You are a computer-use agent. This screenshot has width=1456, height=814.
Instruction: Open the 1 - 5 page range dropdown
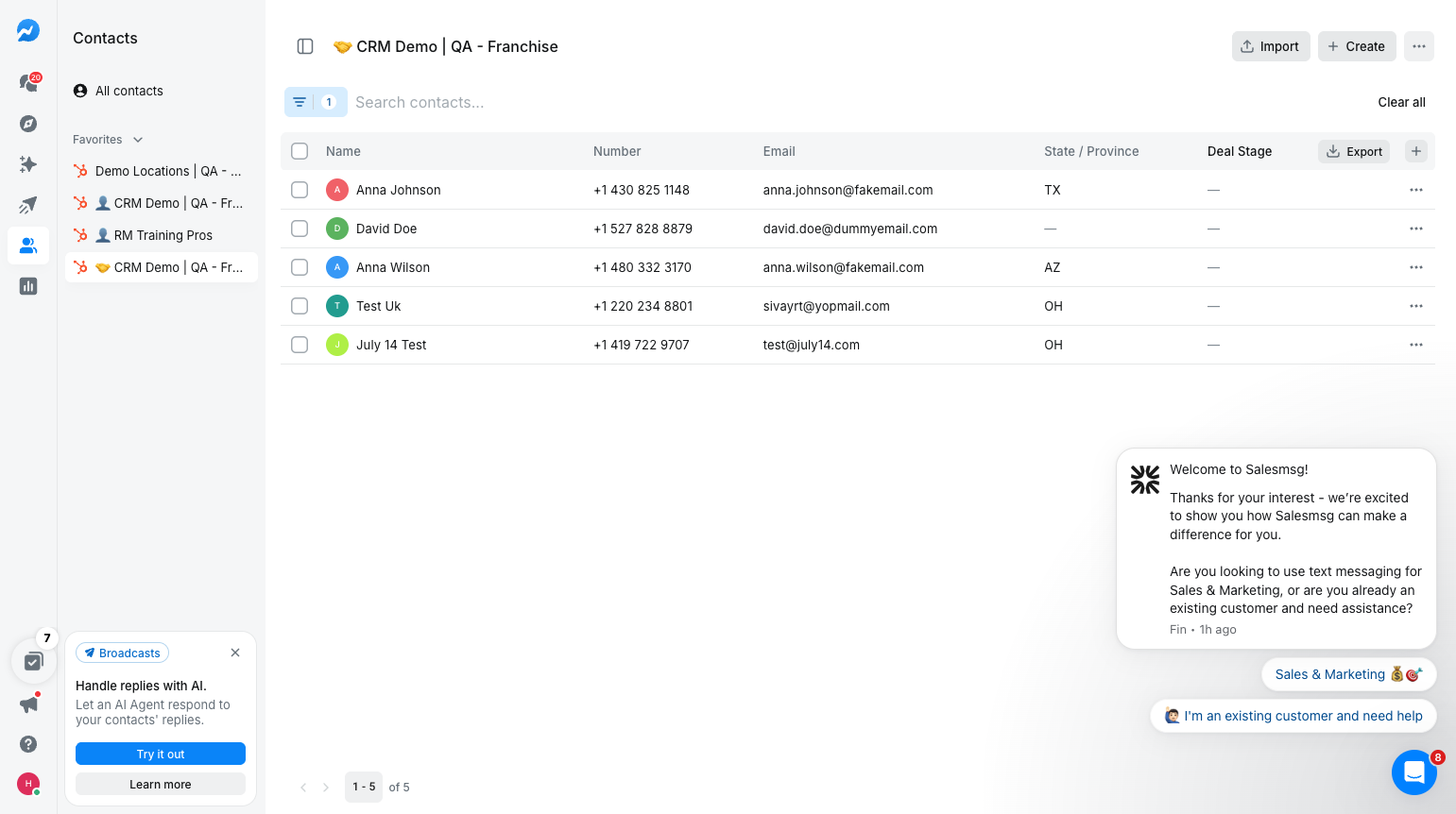coord(364,787)
